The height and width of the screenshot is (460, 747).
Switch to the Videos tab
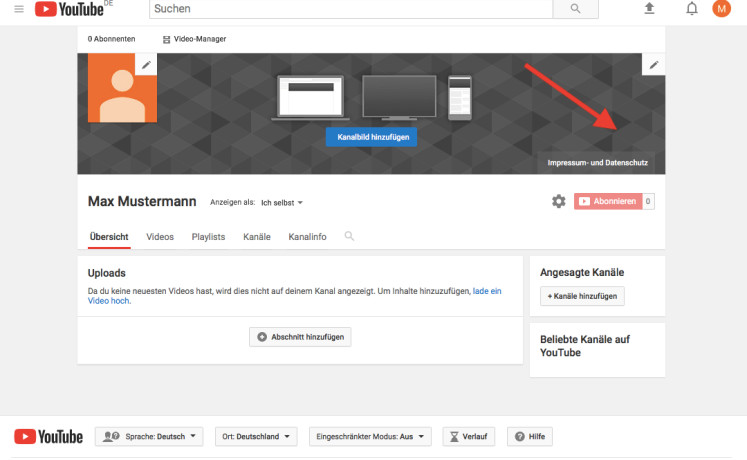coord(160,237)
